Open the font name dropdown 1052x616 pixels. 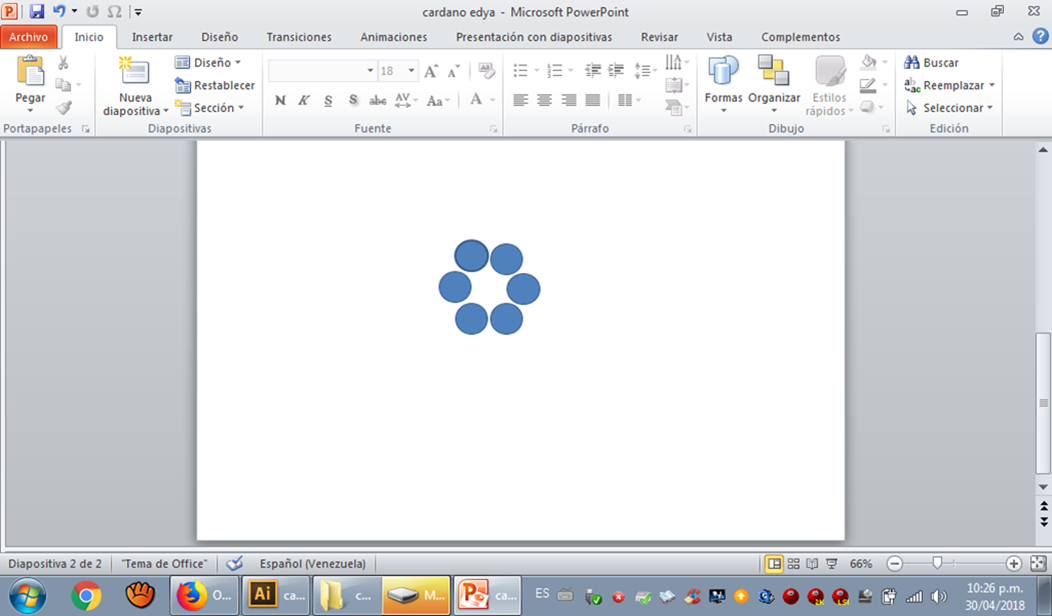pos(370,70)
